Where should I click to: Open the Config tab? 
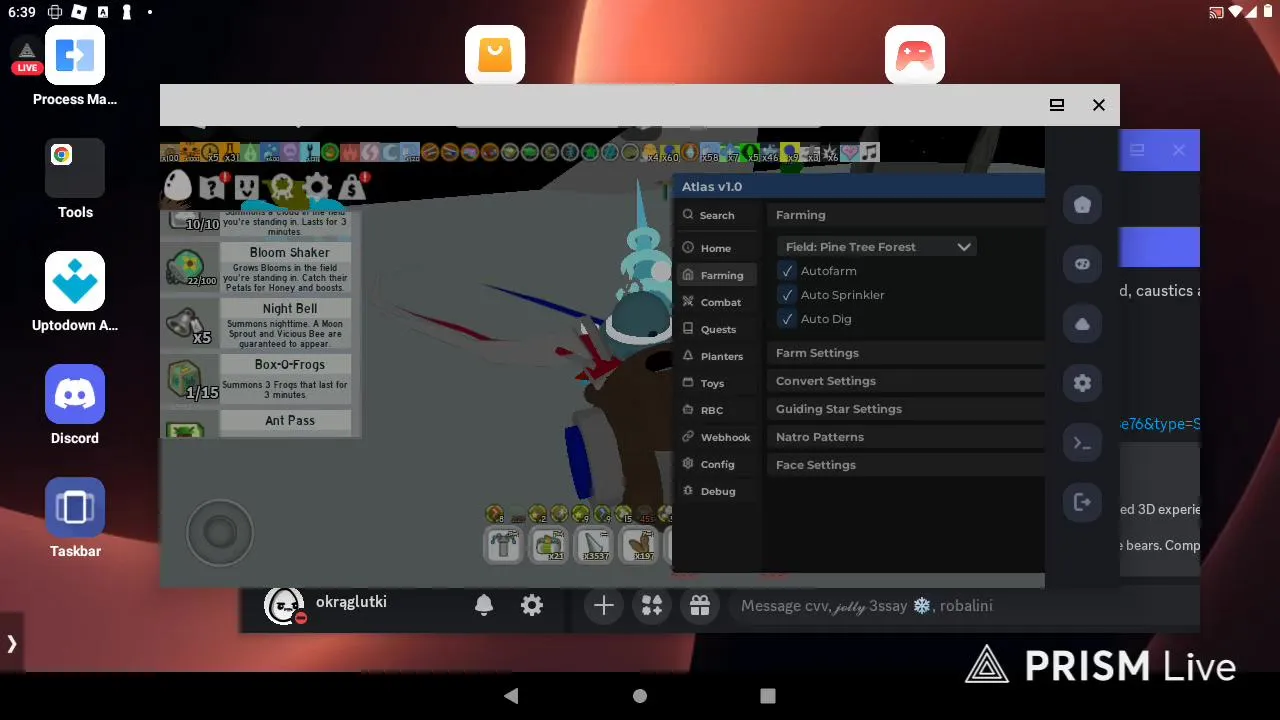click(718, 464)
